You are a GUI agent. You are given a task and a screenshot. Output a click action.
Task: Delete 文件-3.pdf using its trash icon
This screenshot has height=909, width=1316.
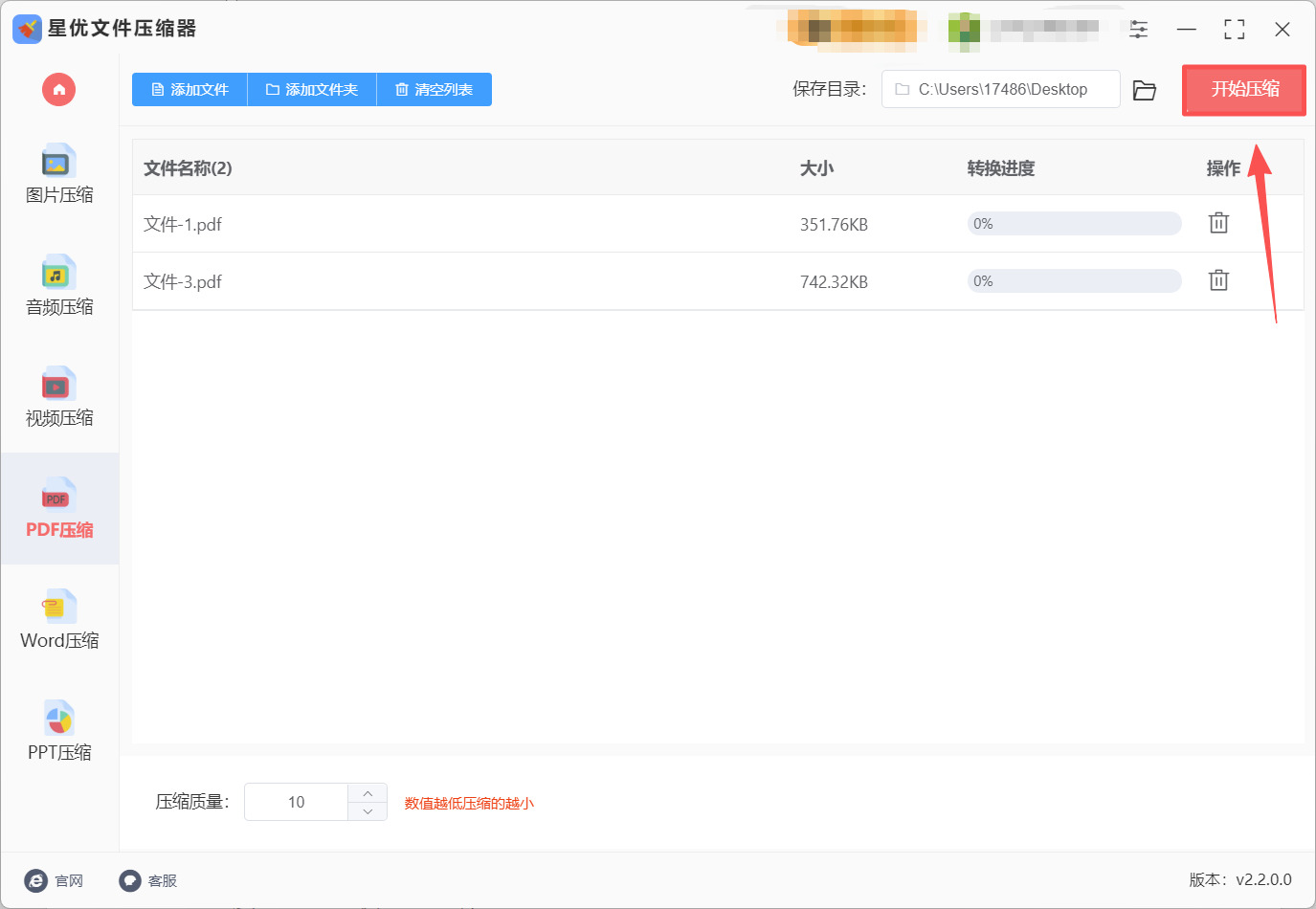click(1218, 280)
